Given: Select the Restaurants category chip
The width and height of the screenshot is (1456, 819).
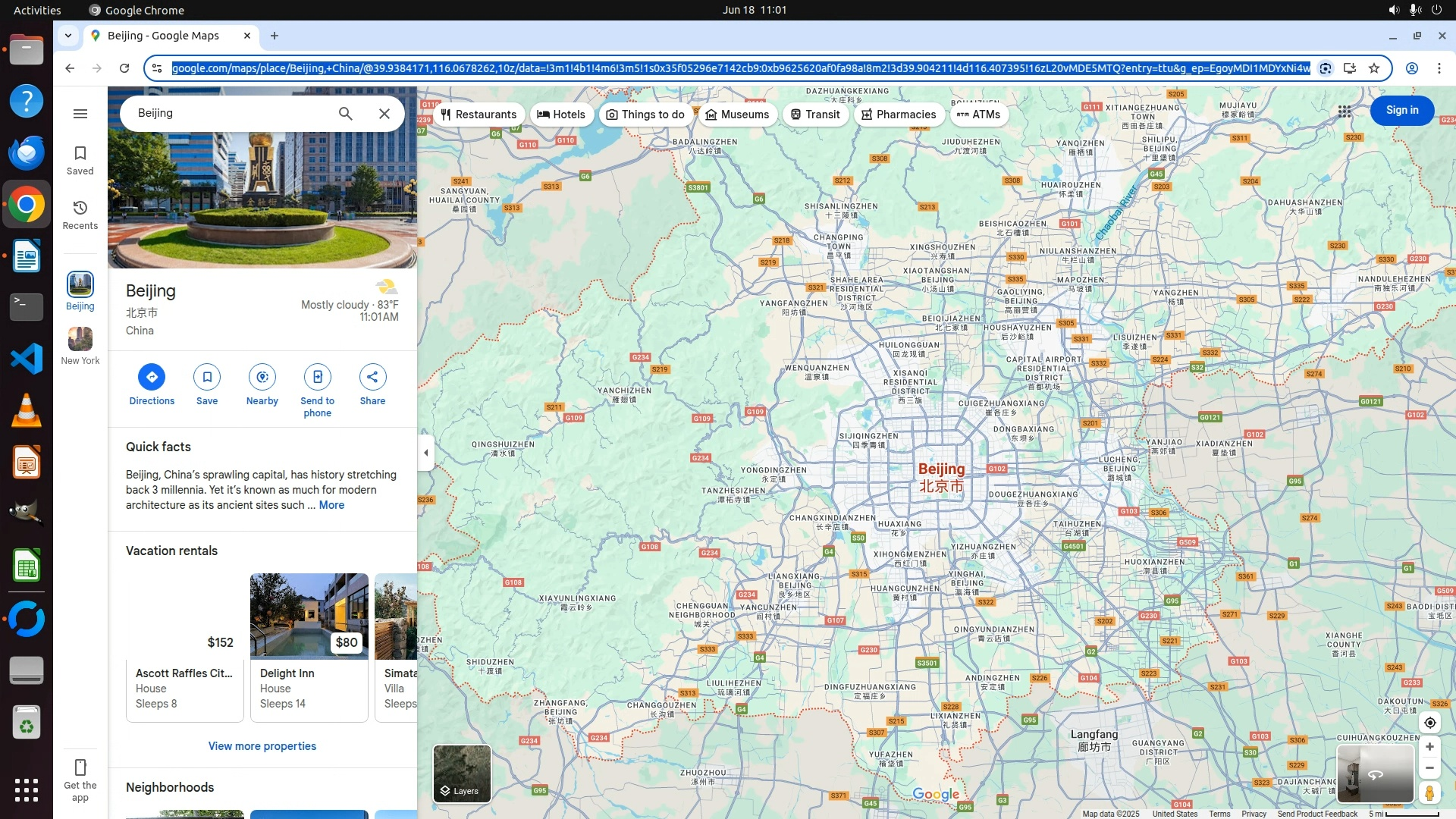Looking at the screenshot, I should (x=479, y=115).
